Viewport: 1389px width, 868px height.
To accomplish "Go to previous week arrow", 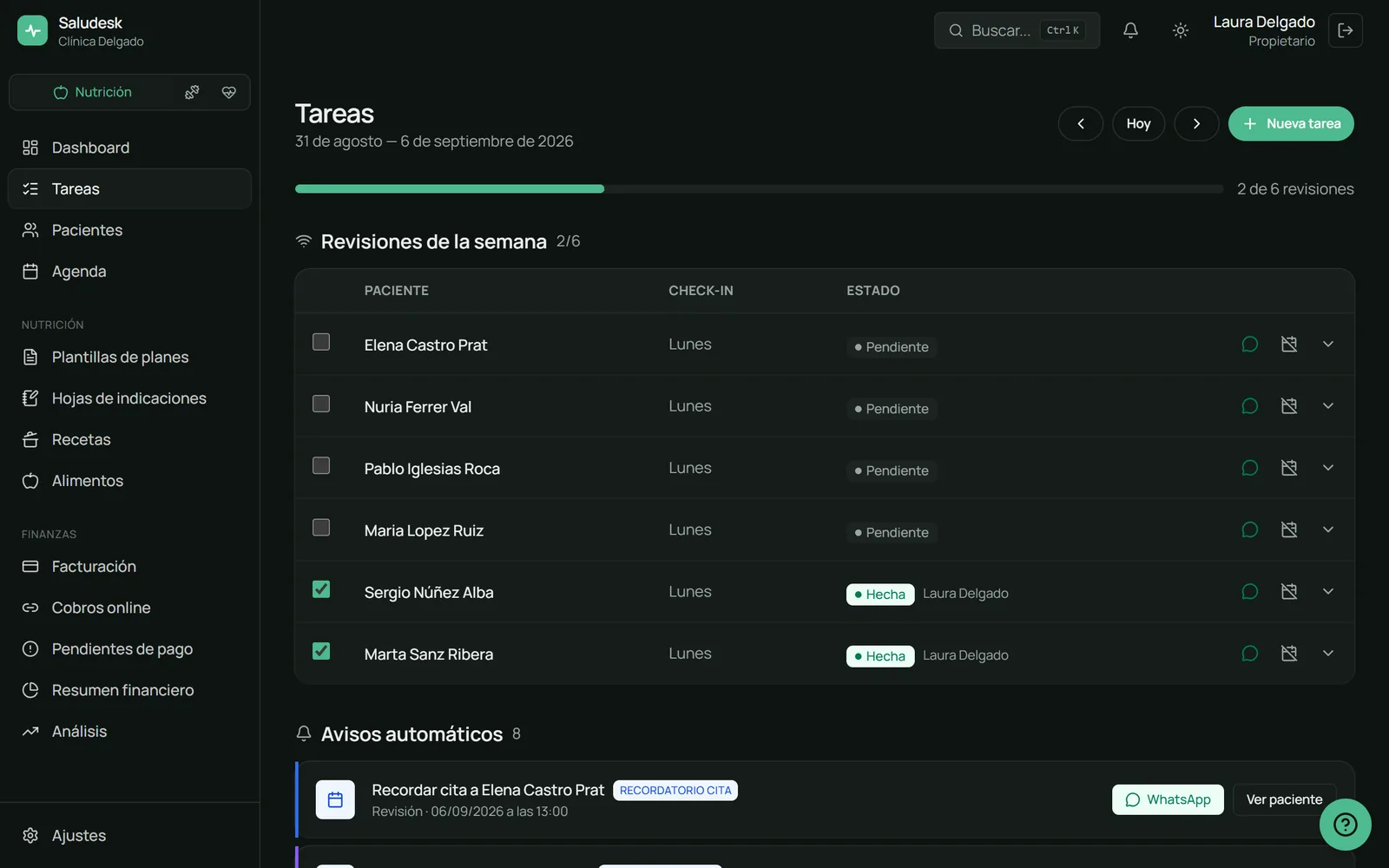I will coord(1081,123).
